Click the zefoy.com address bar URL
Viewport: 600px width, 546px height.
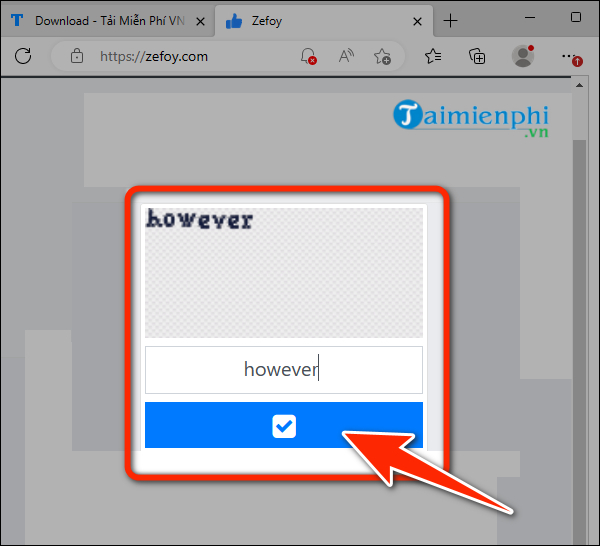[x=154, y=57]
